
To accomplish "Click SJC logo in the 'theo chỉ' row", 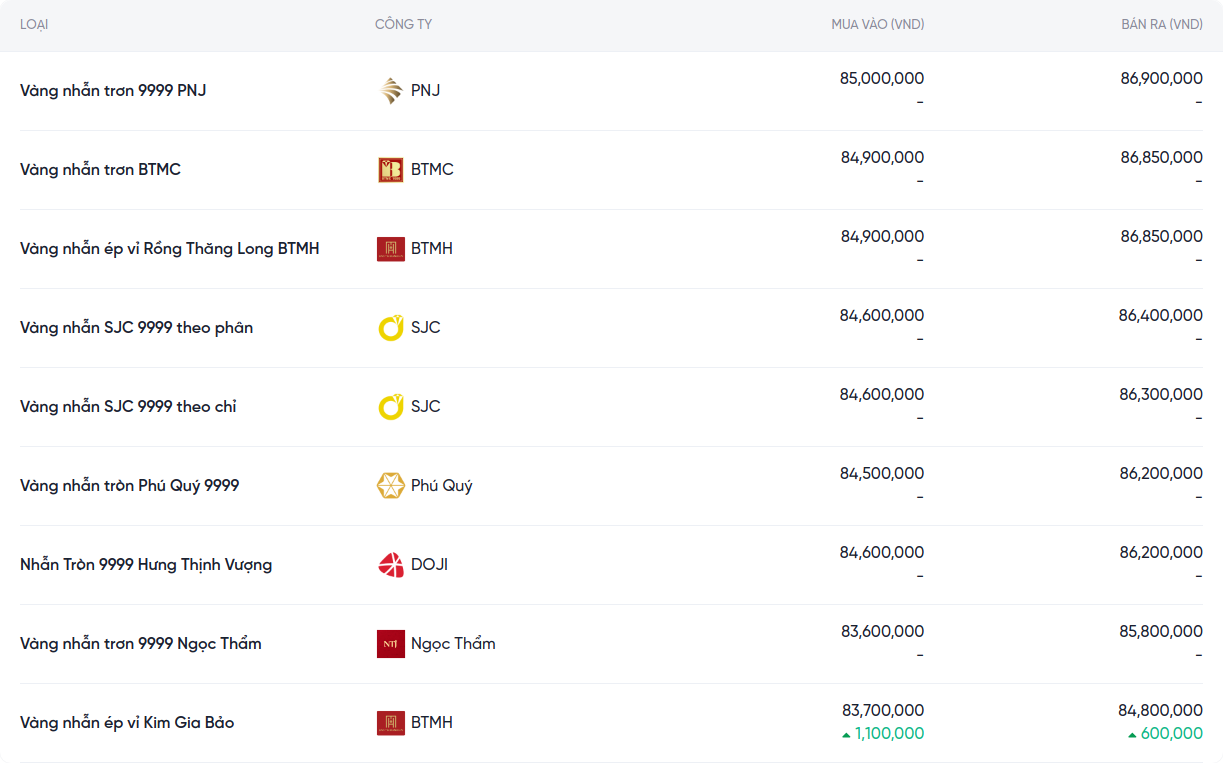I will click(x=390, y=407).
